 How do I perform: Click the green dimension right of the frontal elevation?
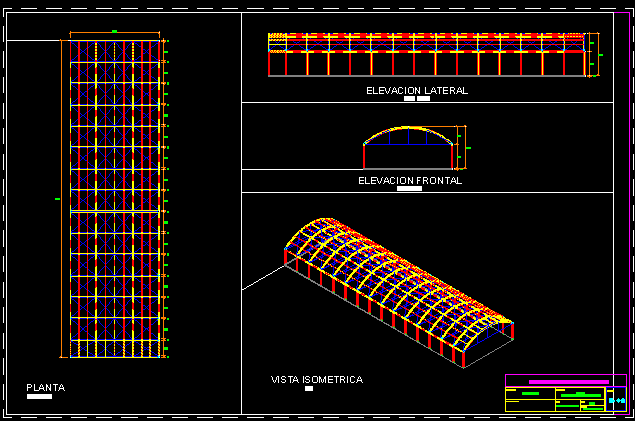468,147
